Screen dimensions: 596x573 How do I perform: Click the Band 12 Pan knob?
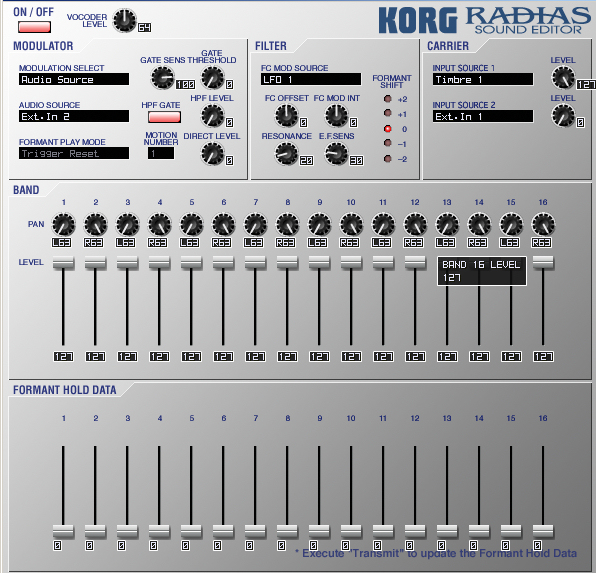point(415,224)
